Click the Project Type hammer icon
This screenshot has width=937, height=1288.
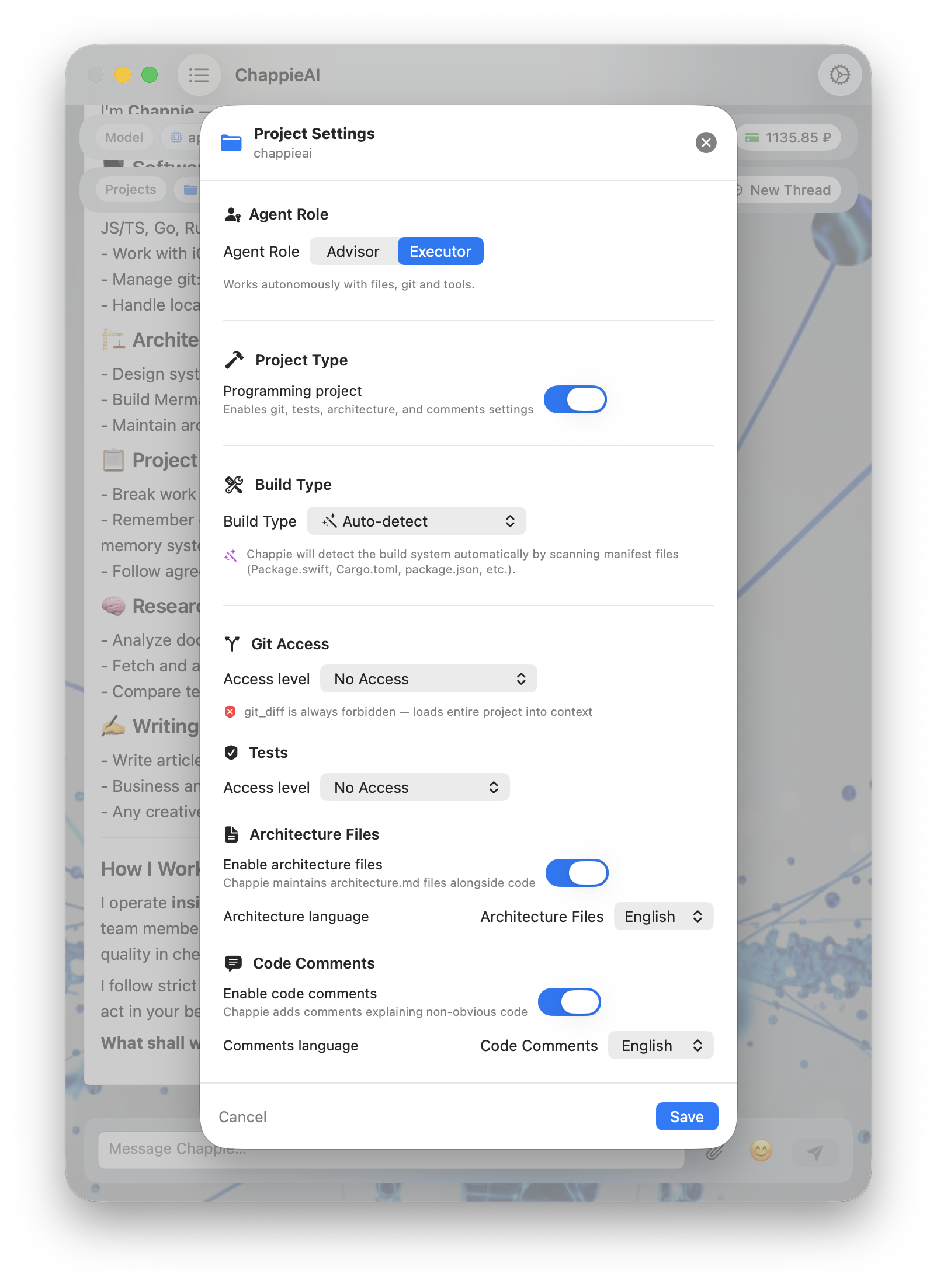pyautogui.click(x=234, y=360)
